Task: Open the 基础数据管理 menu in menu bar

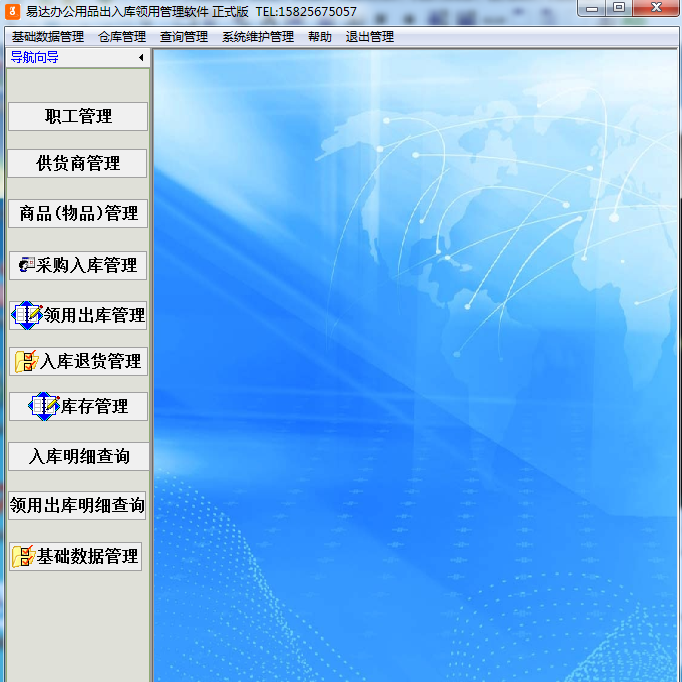Action: [x=48, y=37]
